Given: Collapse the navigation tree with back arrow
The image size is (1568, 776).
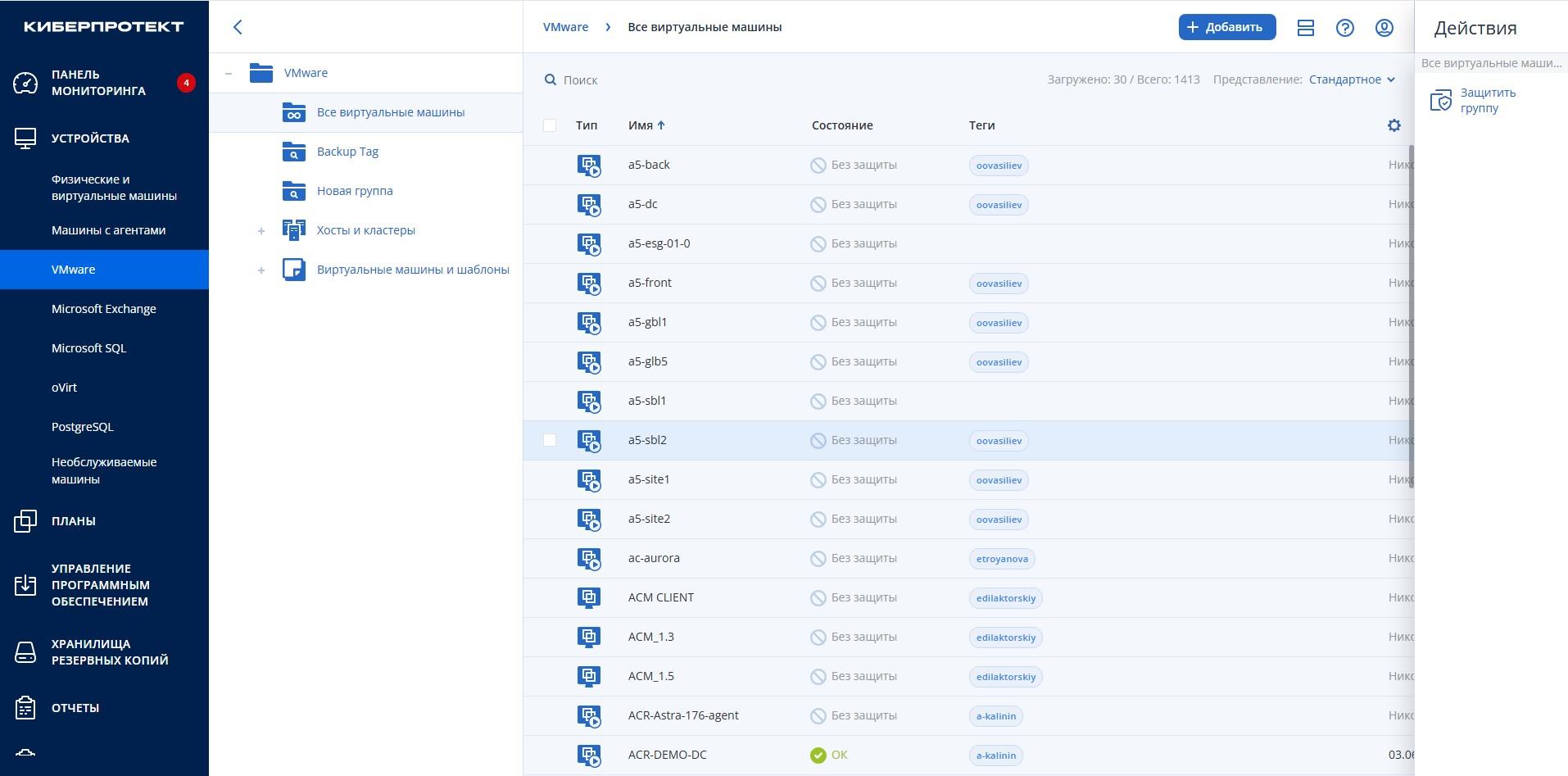Looking at the screenshot, I should [x=238, y=27].
